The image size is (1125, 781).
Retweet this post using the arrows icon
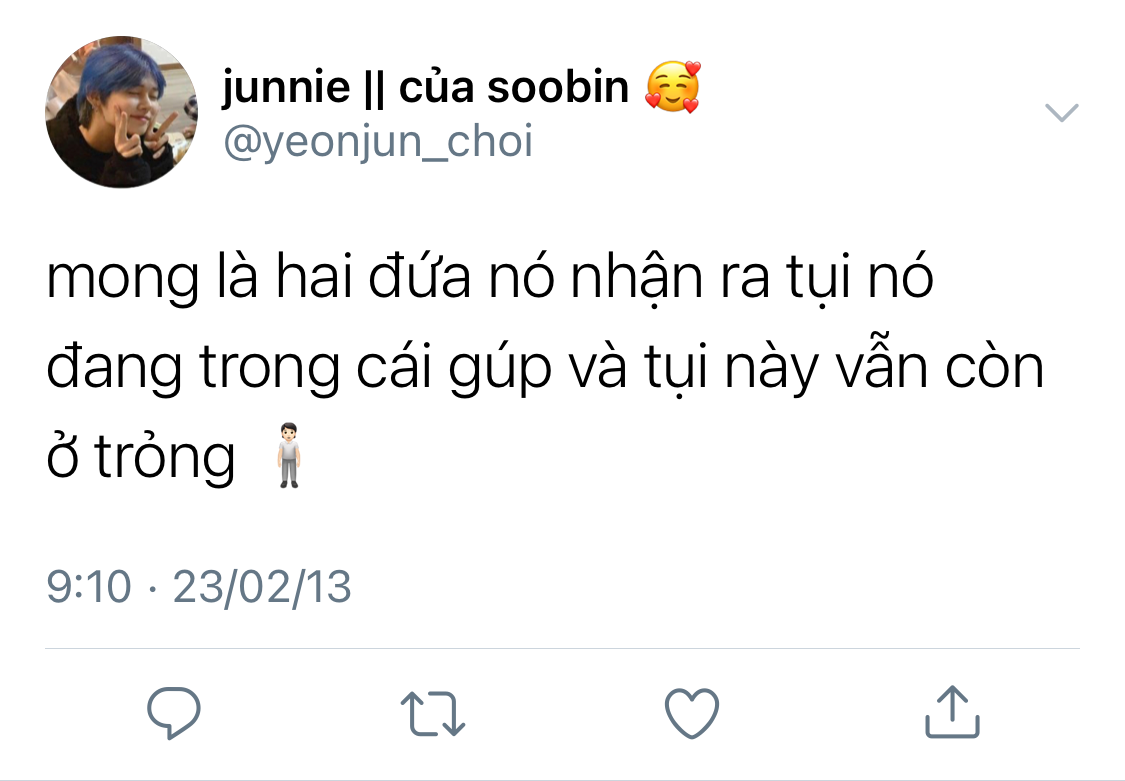[x=433, y=714]
